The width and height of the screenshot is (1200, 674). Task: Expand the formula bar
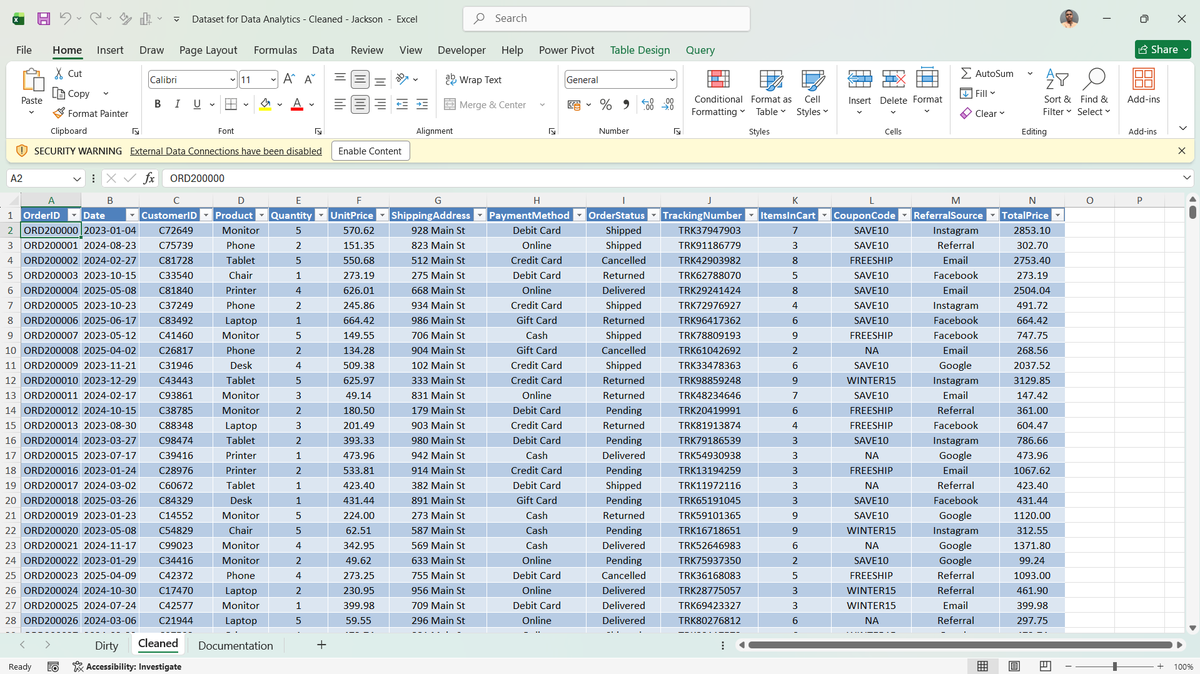click(1188, 178)
